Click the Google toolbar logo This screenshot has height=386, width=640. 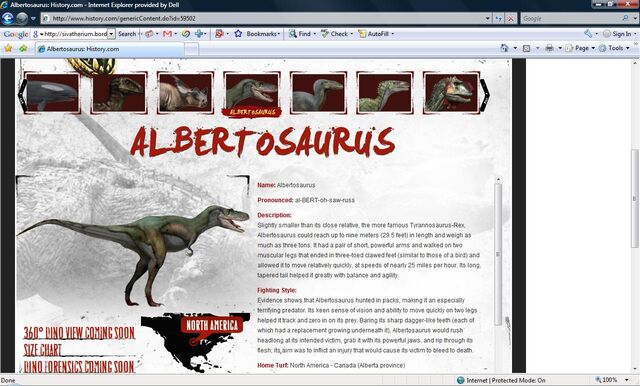(16, 34)
